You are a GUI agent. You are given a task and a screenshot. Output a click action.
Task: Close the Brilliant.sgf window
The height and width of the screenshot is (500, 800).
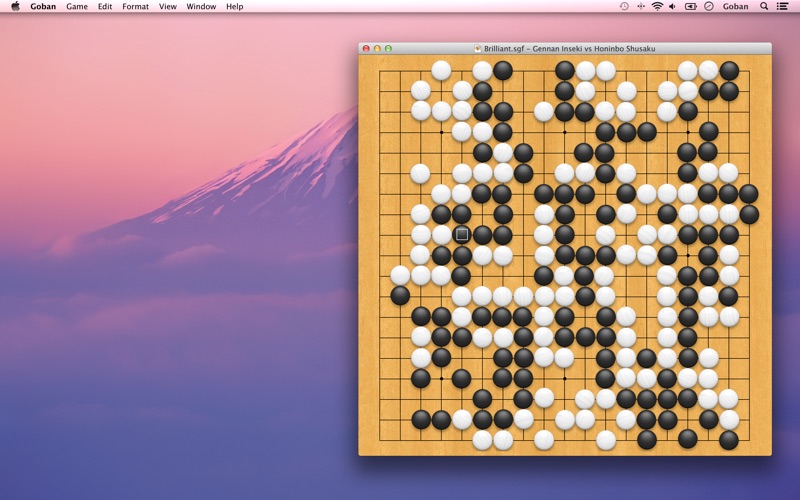[366, 48]
